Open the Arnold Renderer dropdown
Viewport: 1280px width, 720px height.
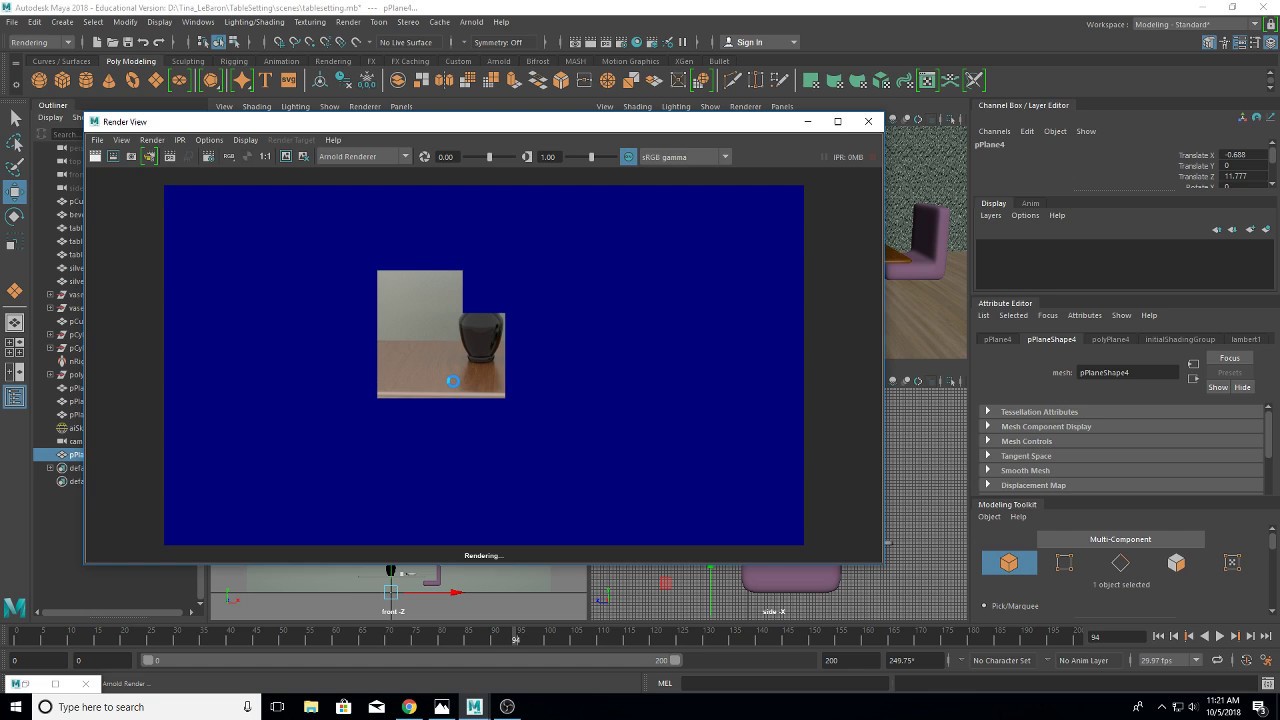(x=364, y=156)
